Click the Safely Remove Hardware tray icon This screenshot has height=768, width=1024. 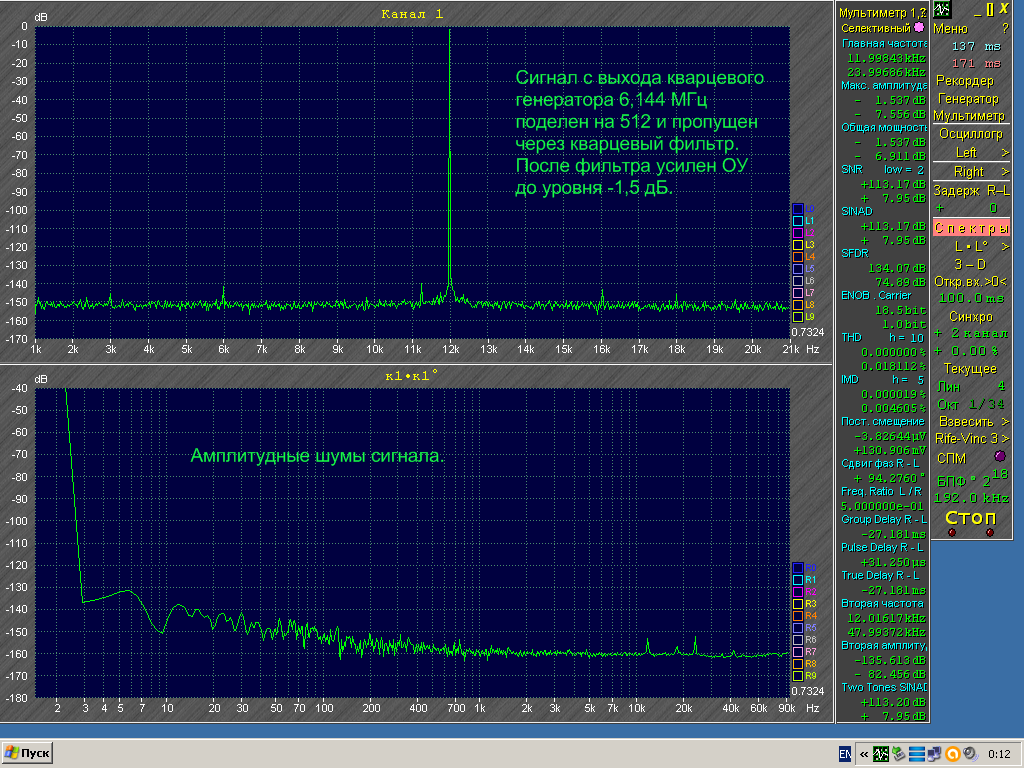899,754
